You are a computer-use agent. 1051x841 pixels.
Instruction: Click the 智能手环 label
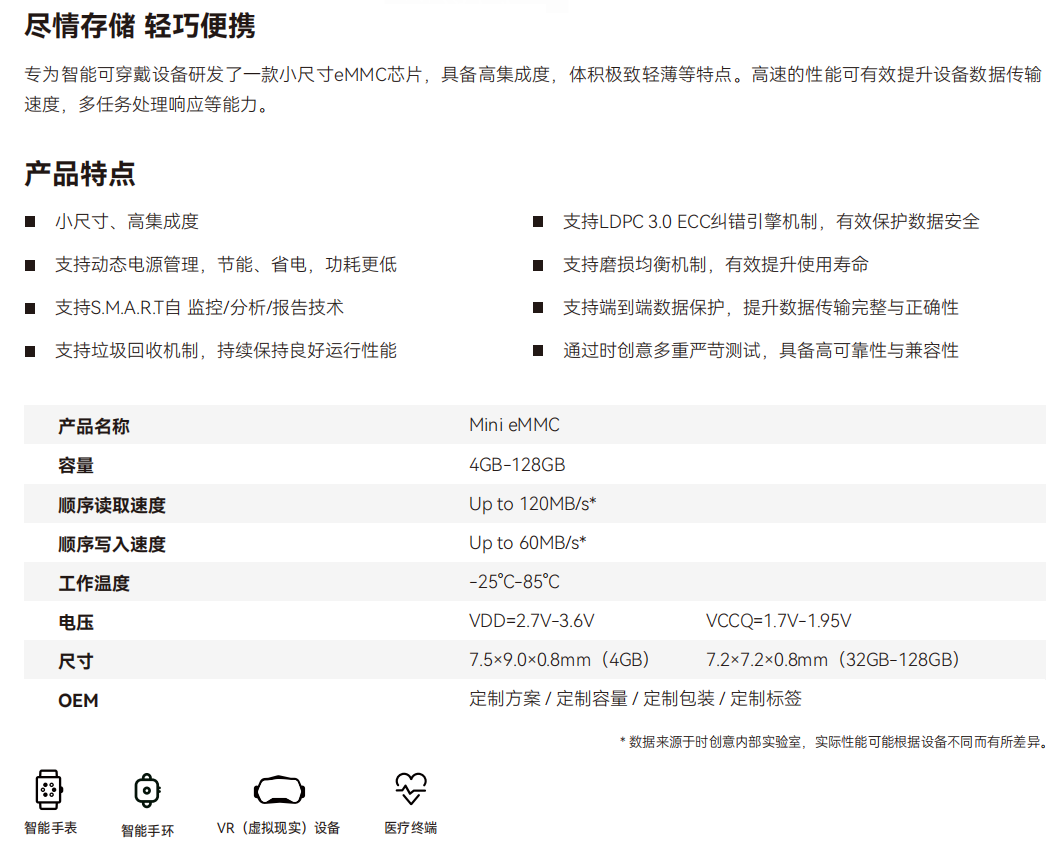point(148,830)
